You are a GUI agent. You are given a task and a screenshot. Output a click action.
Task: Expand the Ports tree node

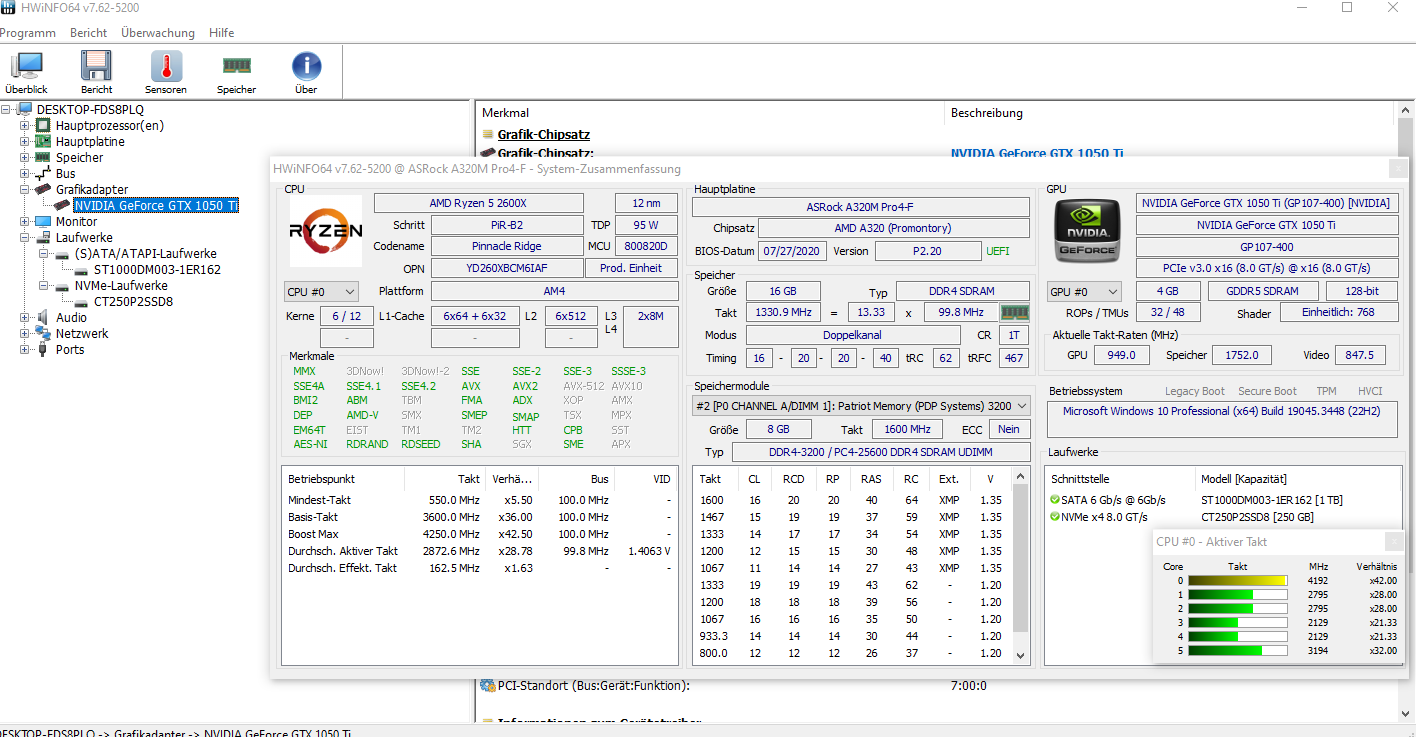pos(25,350)
